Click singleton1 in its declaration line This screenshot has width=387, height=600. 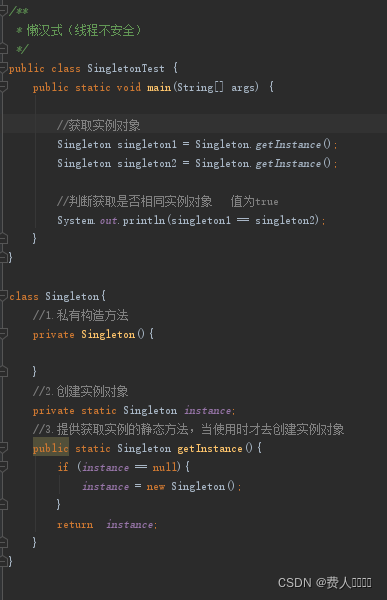[147, 145]
